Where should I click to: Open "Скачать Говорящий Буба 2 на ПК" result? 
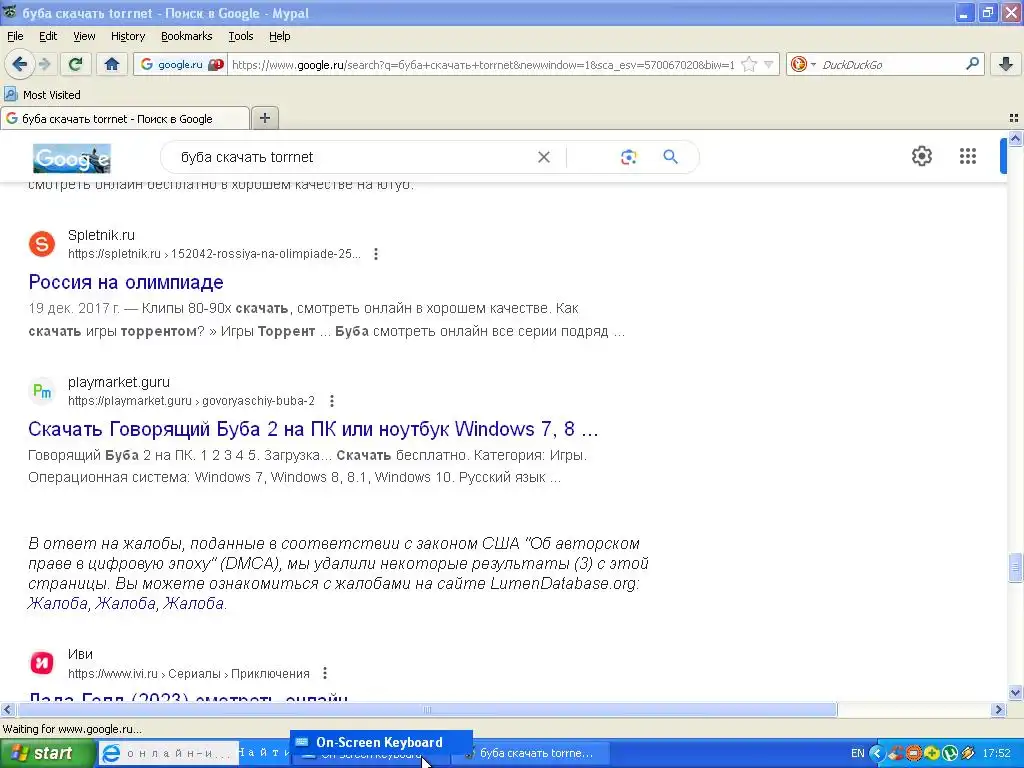[x=313, y=429]
